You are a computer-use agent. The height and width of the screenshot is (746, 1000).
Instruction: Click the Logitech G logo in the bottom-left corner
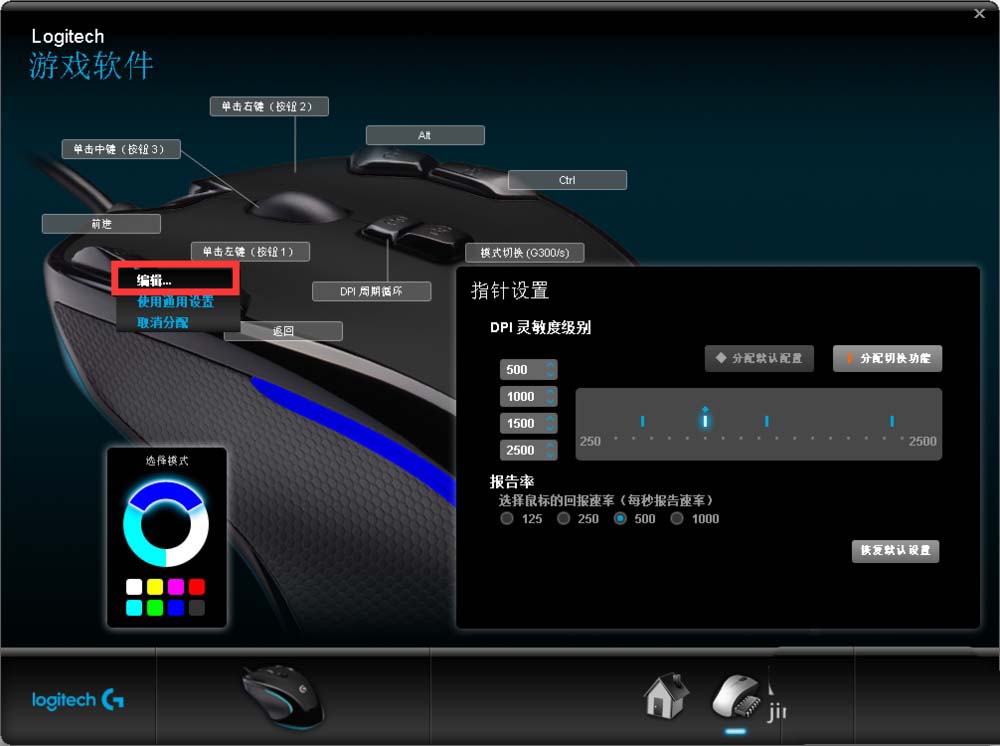(x=78, y=699)
